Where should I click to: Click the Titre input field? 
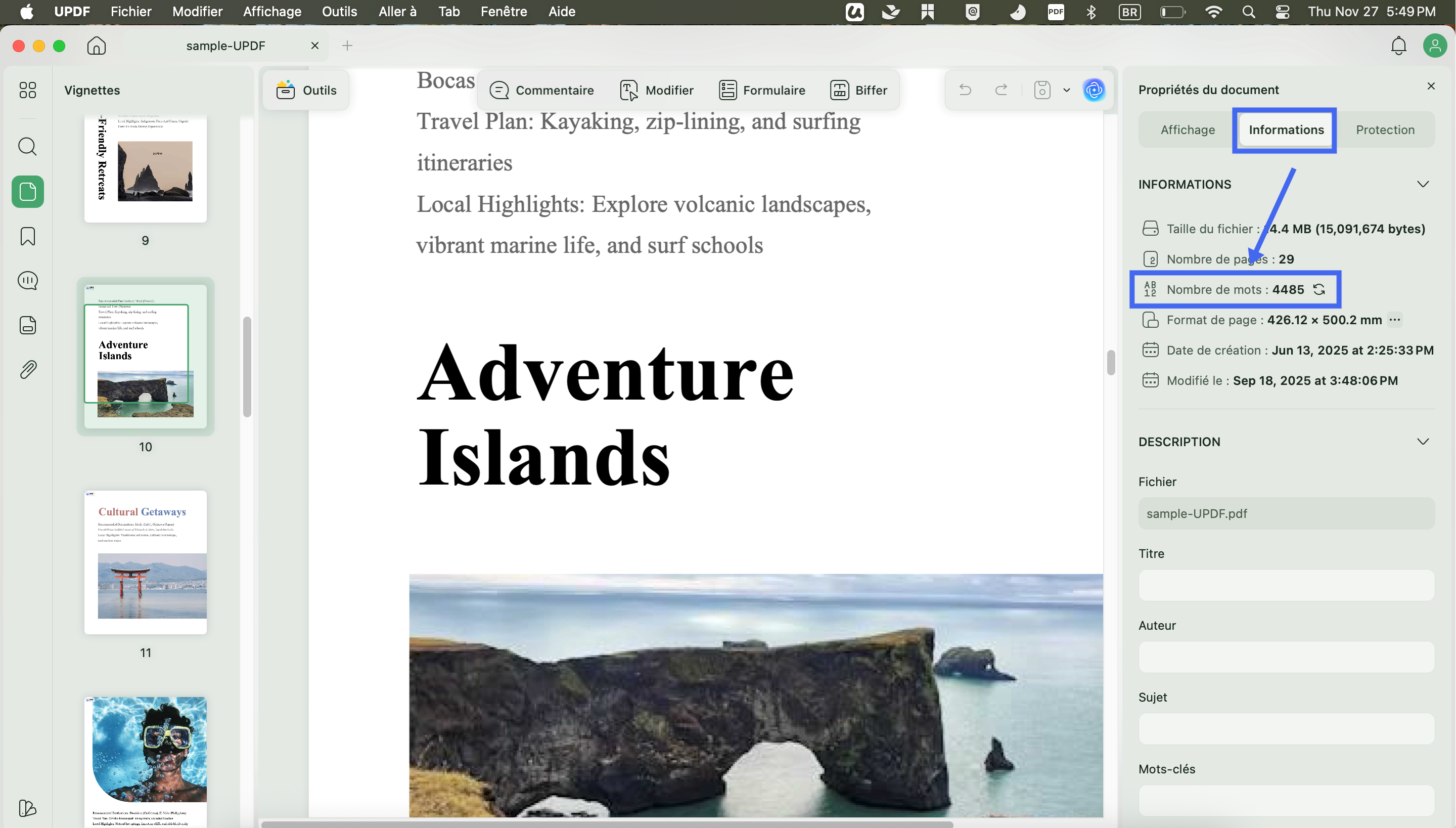(1286, 585)
